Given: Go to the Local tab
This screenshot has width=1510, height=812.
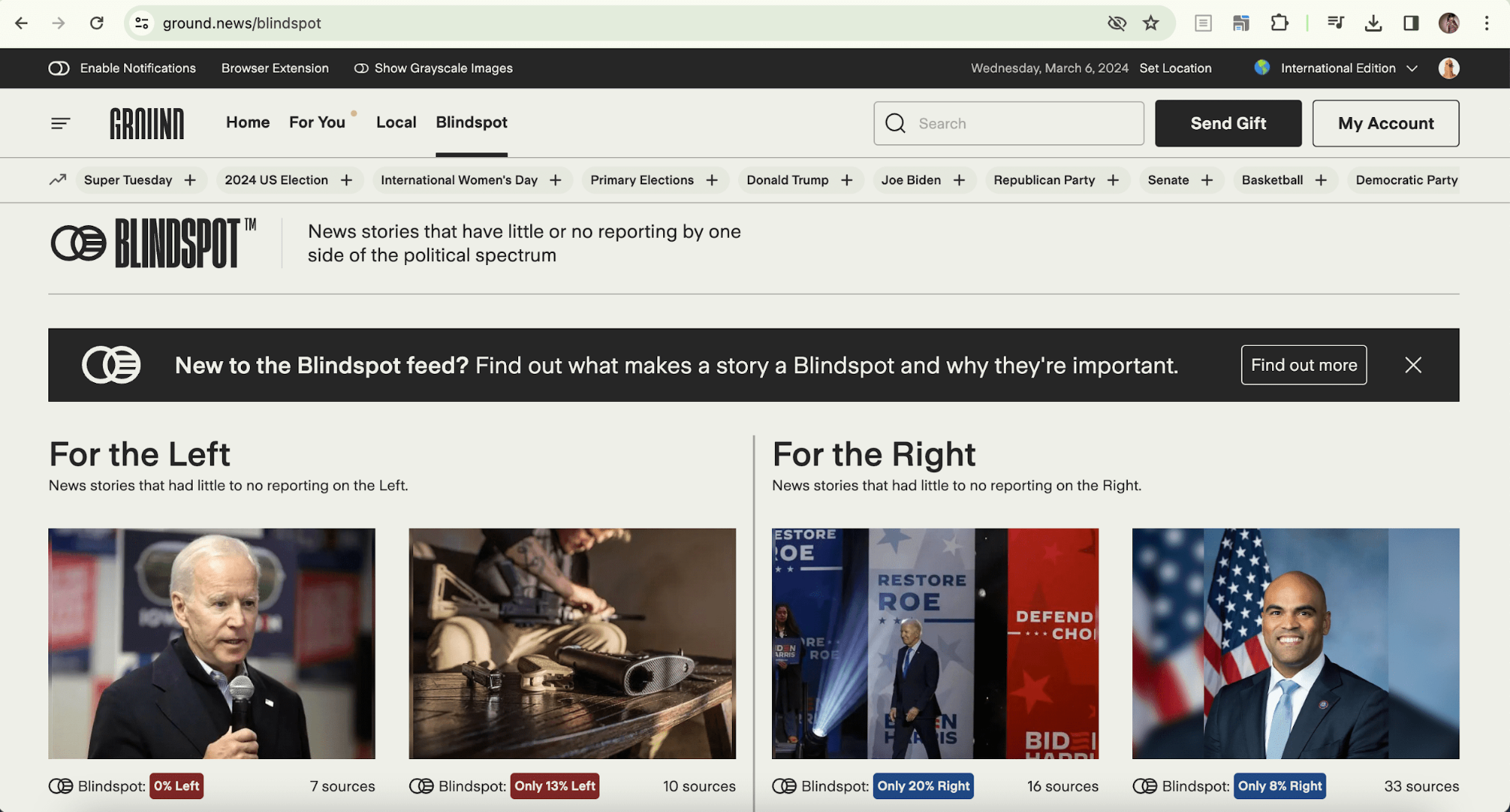Looking at the screenshot, I should click(x=396, y=122).
